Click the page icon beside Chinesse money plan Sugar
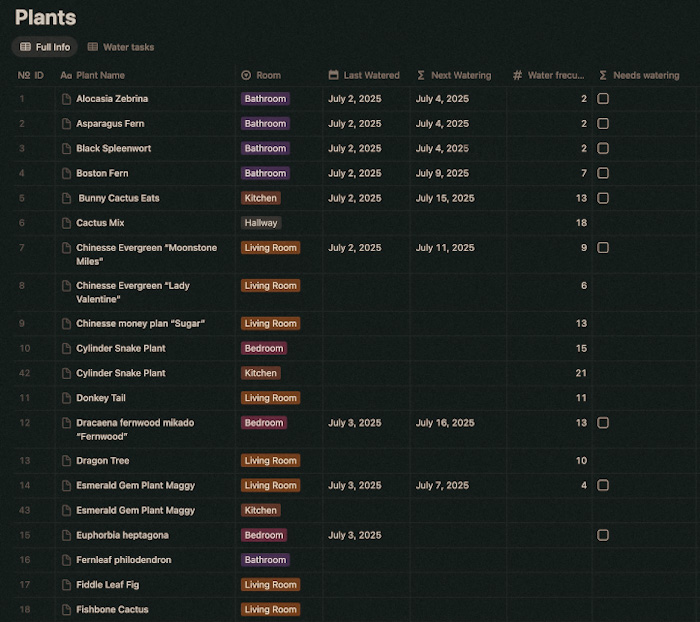This screenshot has width=700, height=622. pos(66,323)
